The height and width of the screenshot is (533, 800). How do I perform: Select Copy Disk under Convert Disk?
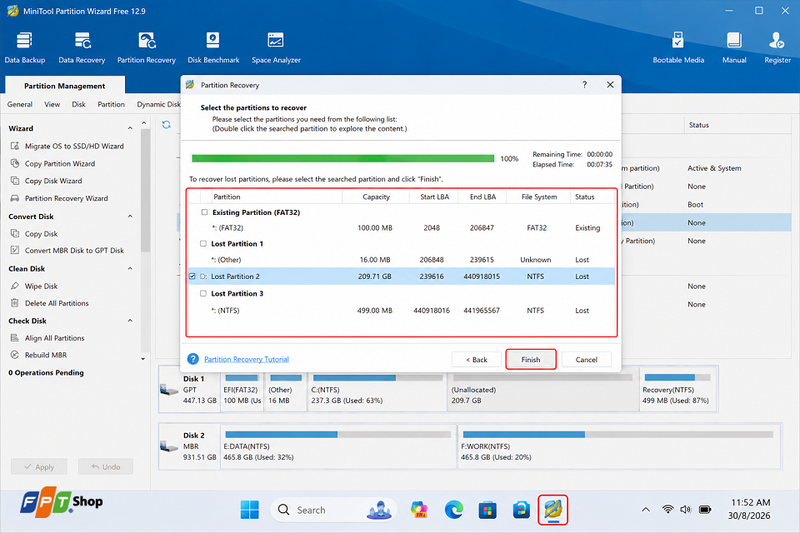pyautogui.click(x=34, y=234)
